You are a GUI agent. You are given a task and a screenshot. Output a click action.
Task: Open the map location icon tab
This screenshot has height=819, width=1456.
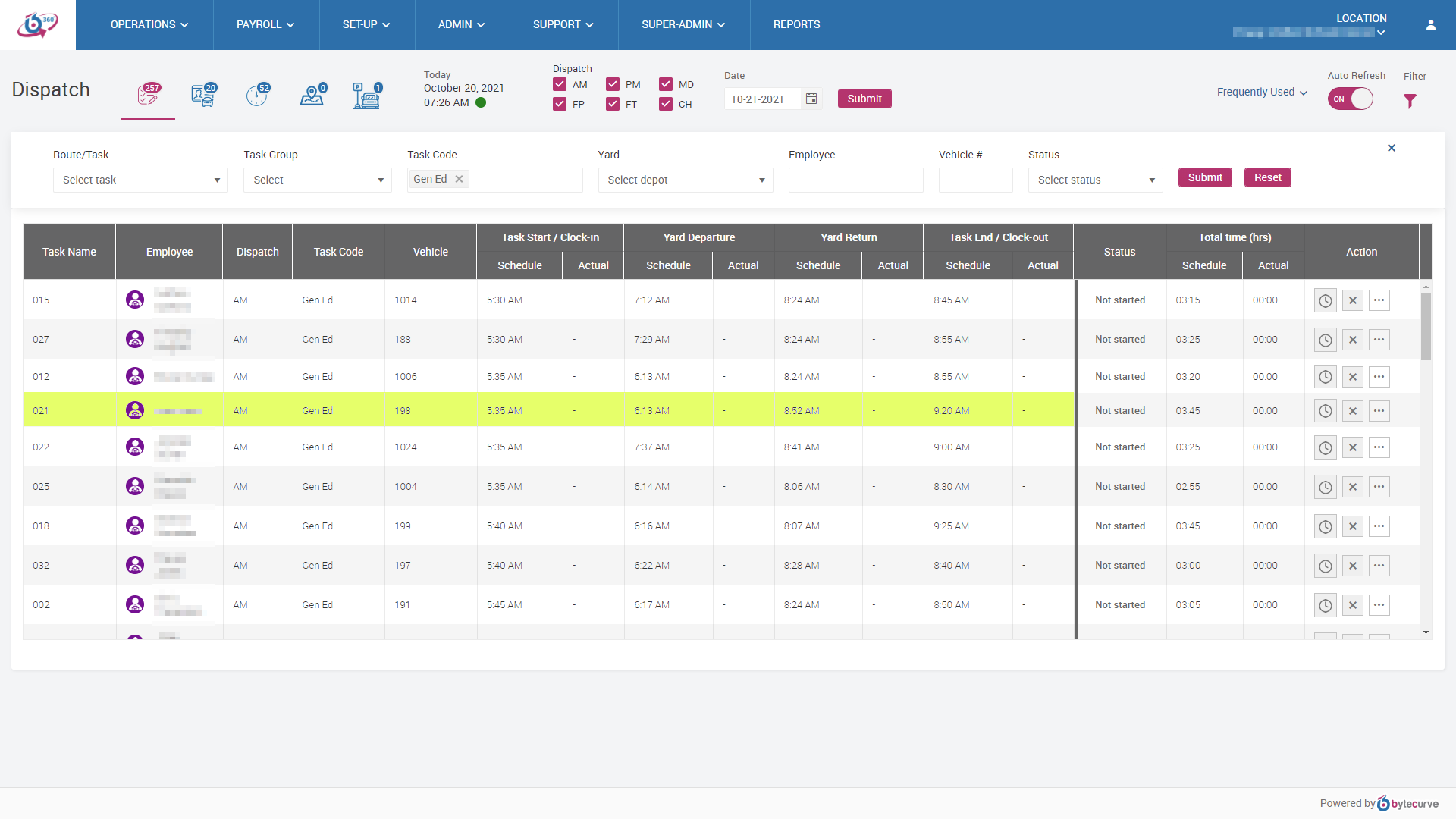coord(312,96)
